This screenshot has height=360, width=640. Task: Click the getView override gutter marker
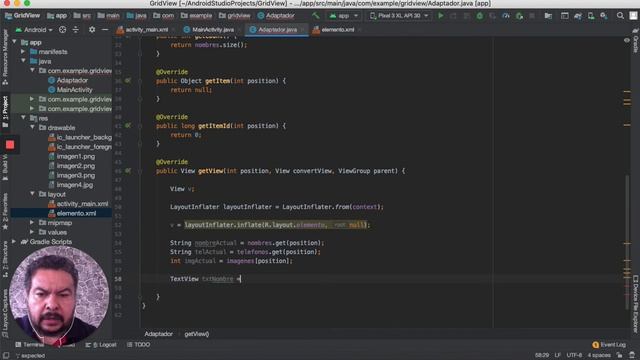[x=128, y=171]
